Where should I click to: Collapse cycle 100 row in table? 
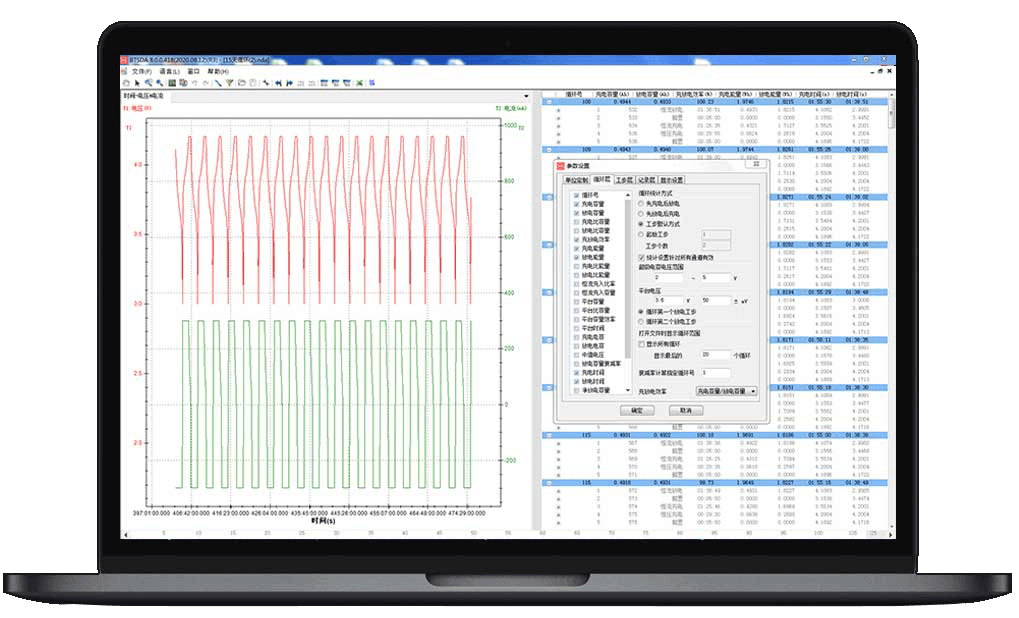(x=548, y=102)
